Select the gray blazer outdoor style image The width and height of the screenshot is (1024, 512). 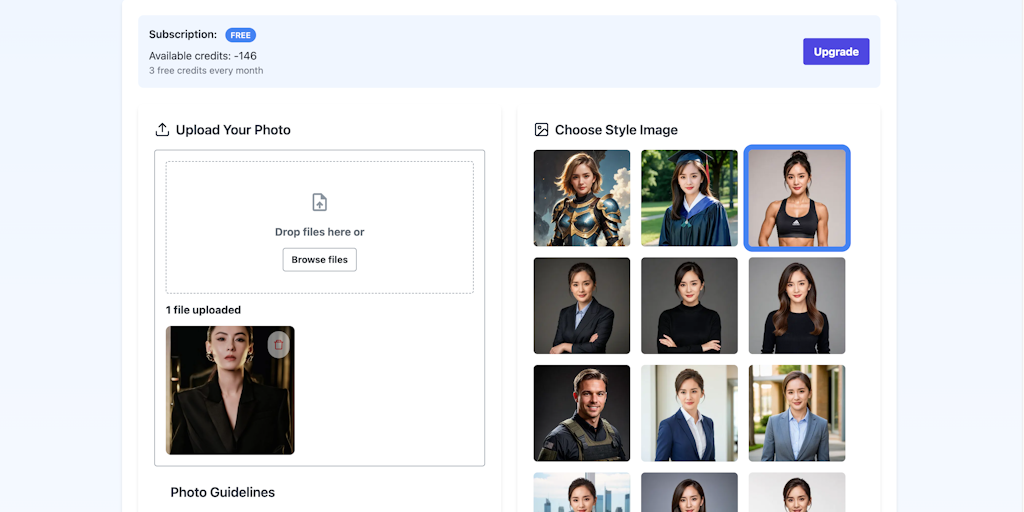click(x=797, y=413)
